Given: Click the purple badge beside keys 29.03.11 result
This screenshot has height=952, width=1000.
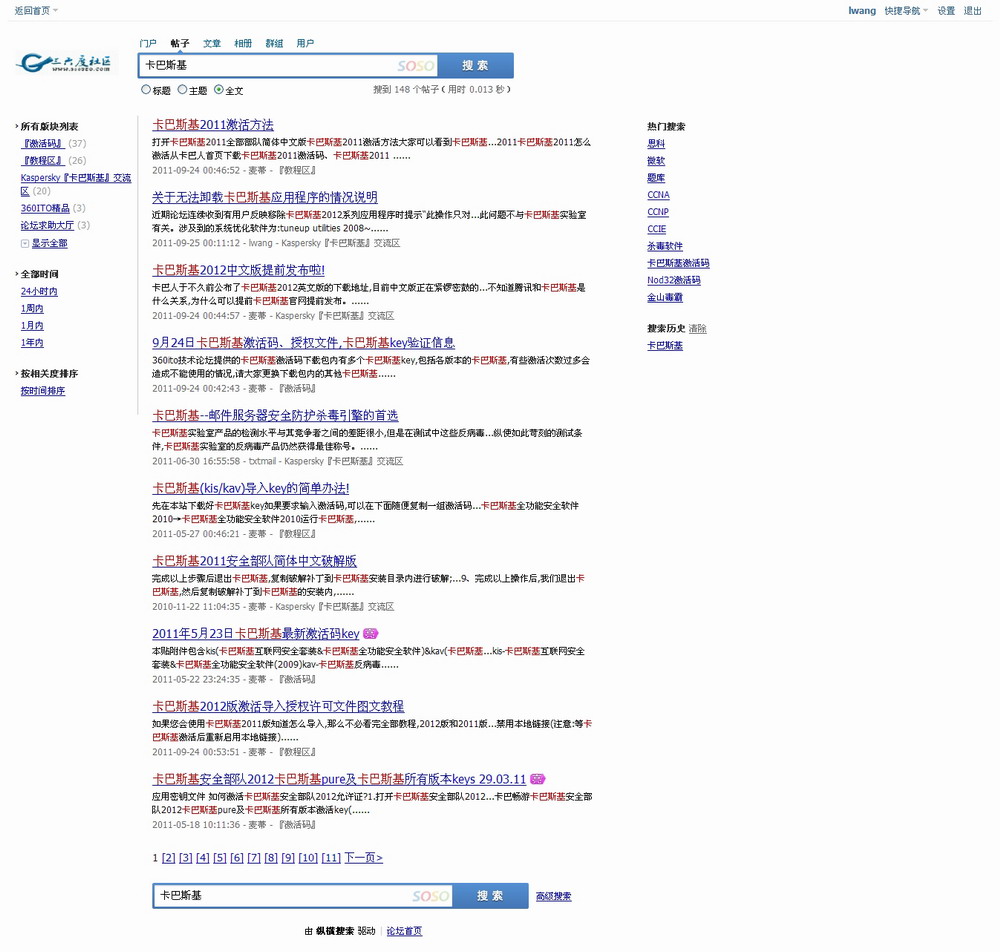Looking at the screenshot, I should coord(538,779).
